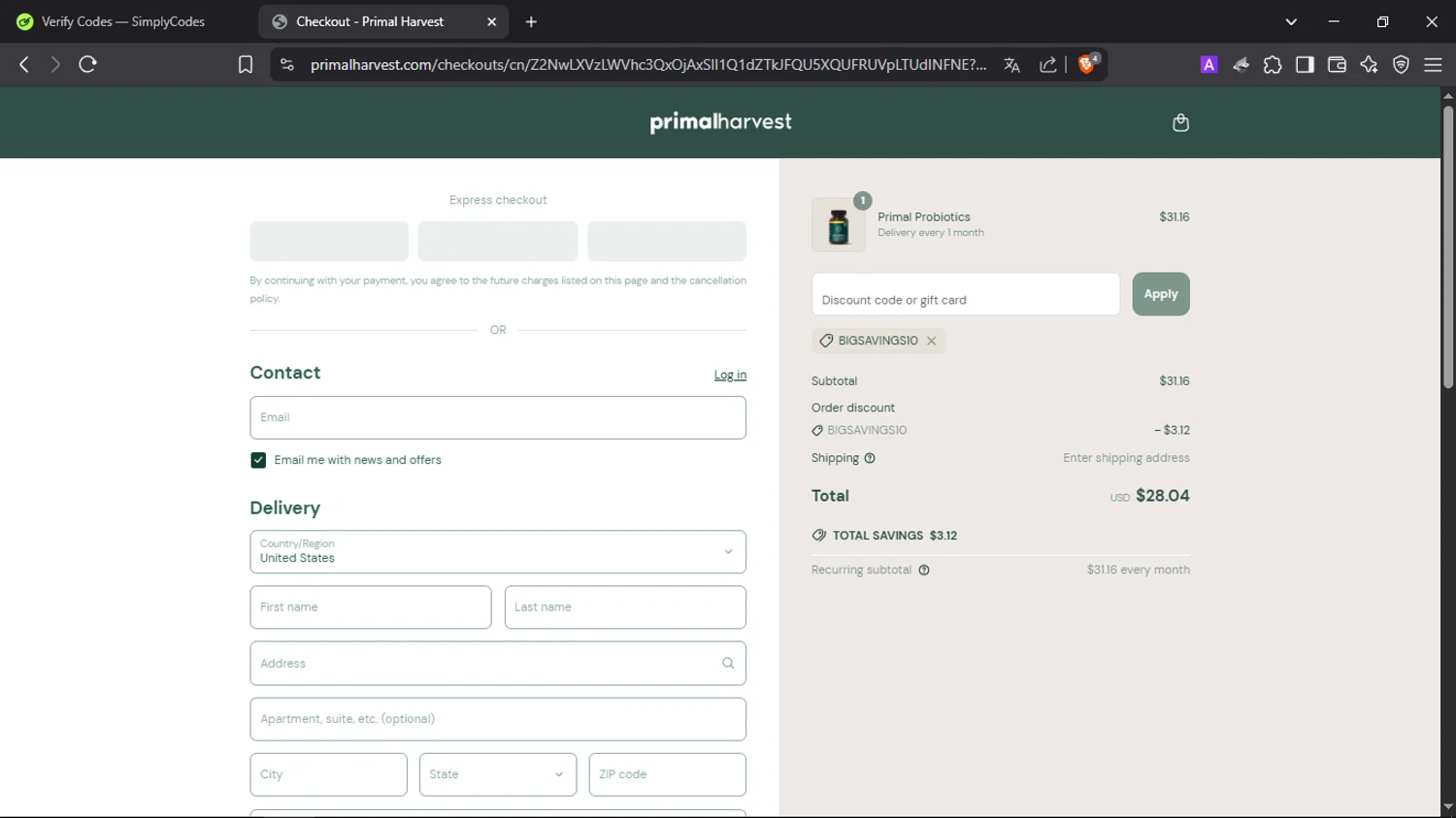Uncheck Email me with news and offers
The width and height of the screenshot is (1456, 818).
point(258,460)
